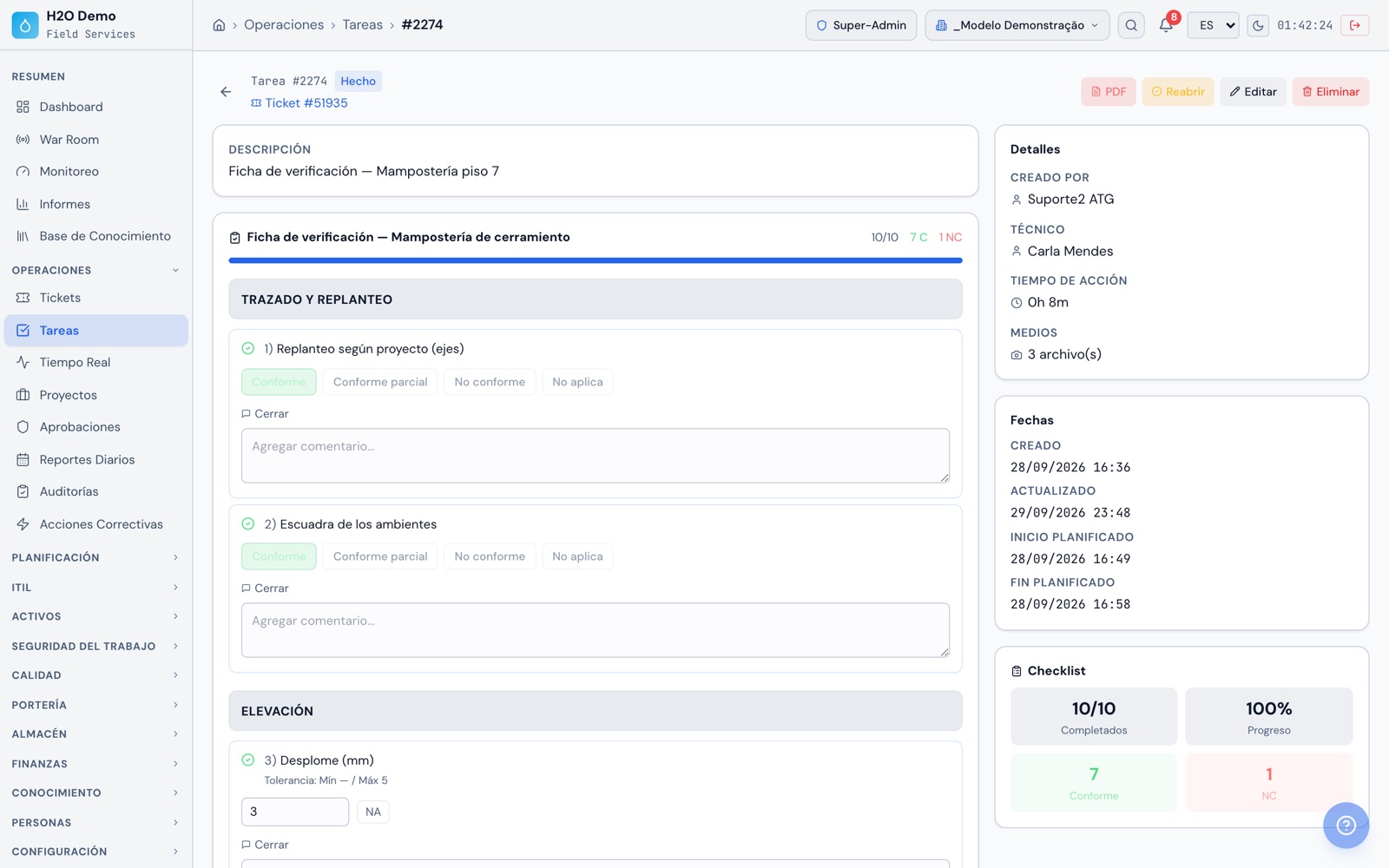Open notifications bell with 8 badge

[x=1166, y=25]
